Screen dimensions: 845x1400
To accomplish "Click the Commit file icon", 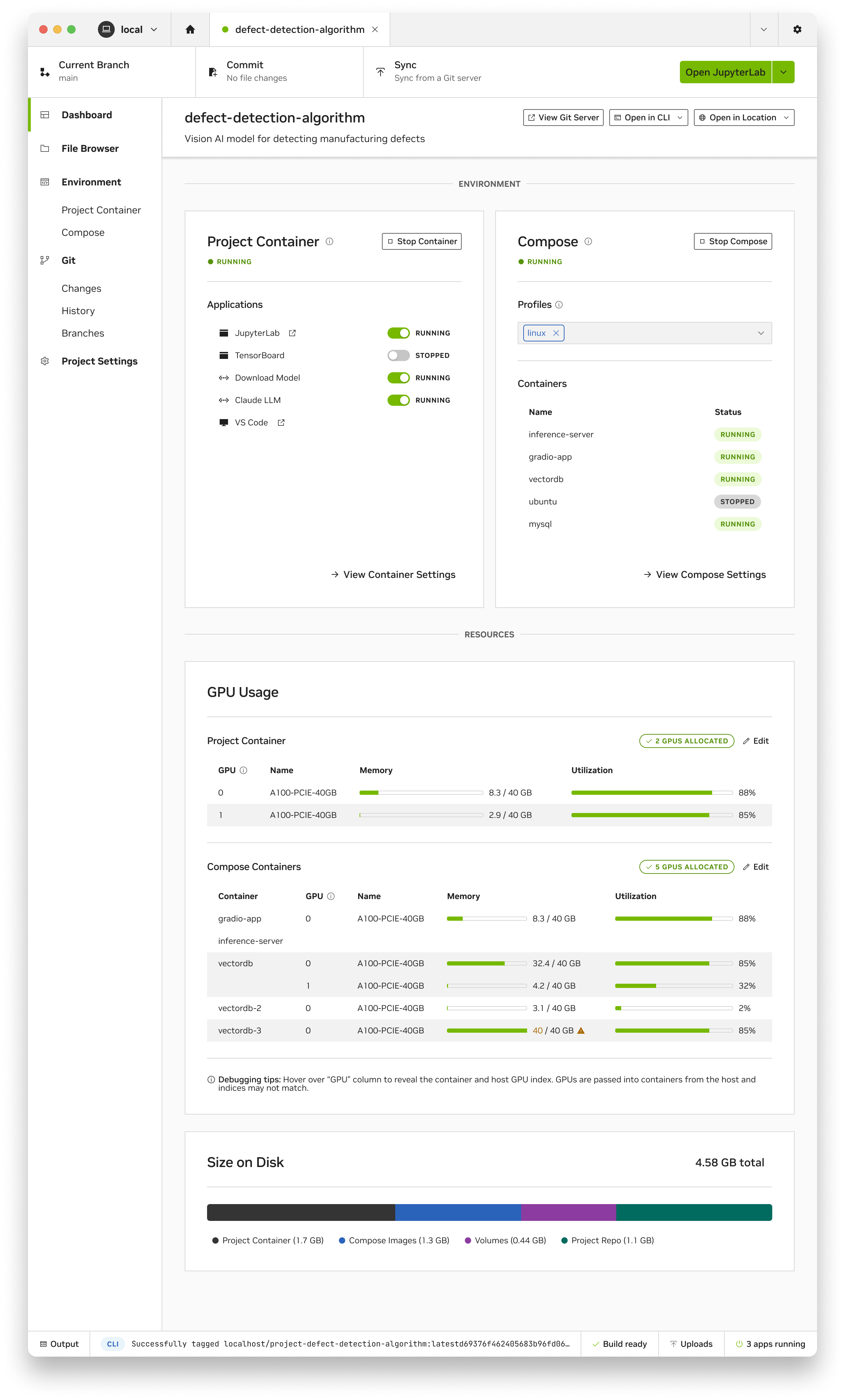I will tap(213, 72).
